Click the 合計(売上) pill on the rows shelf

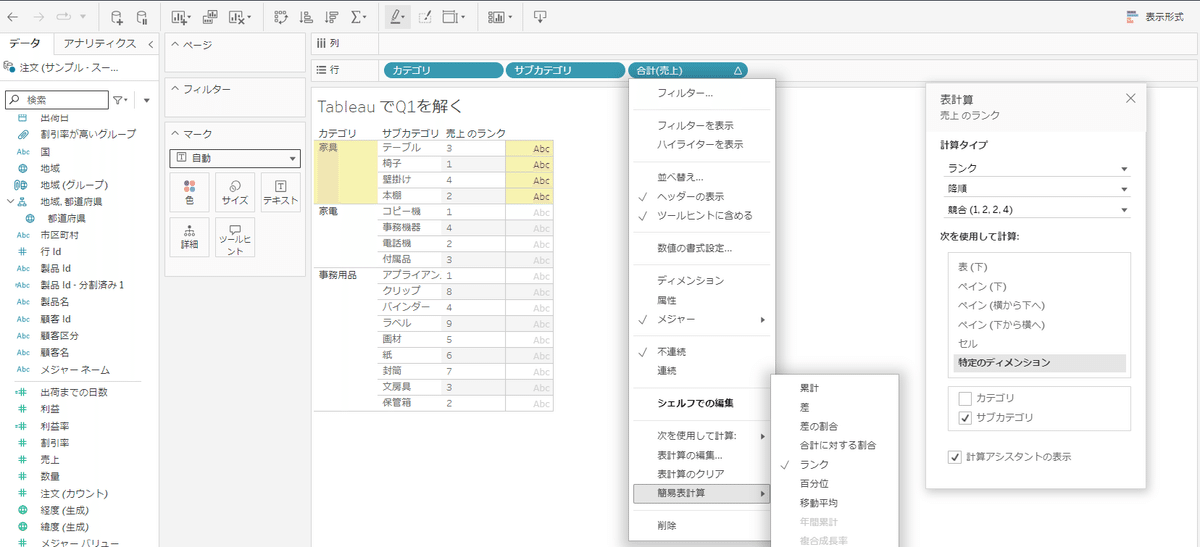687,70
